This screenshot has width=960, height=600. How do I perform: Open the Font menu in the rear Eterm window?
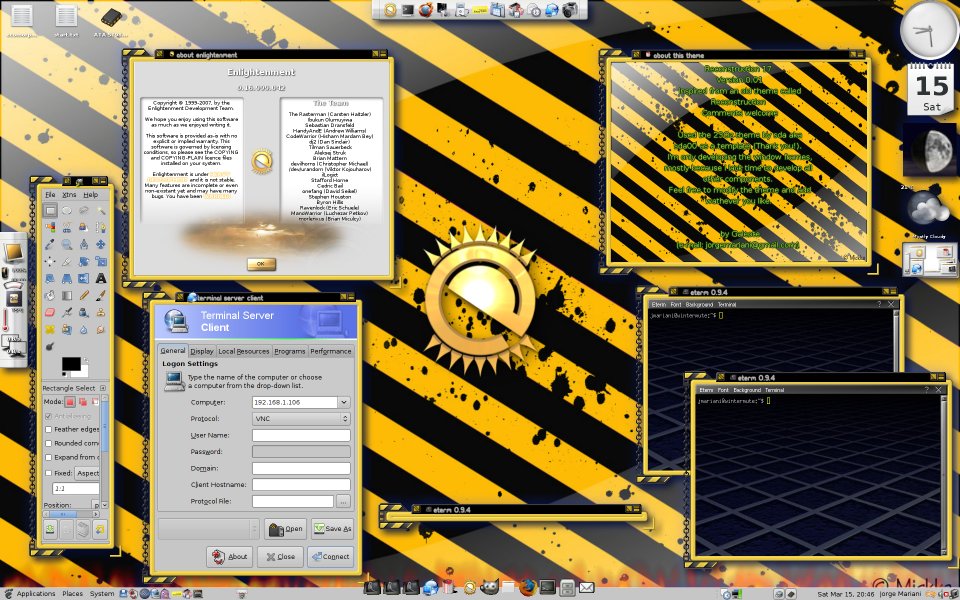tap(675, 304)
